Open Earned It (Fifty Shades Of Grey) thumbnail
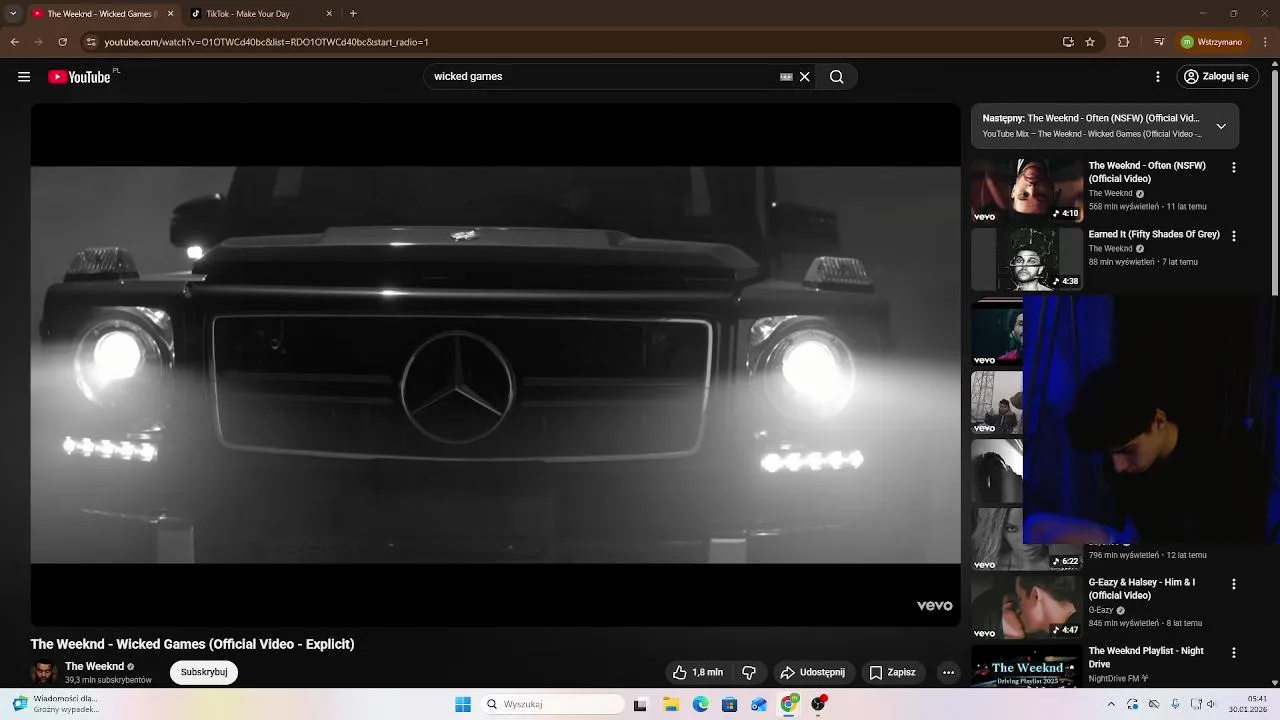 1027,258
